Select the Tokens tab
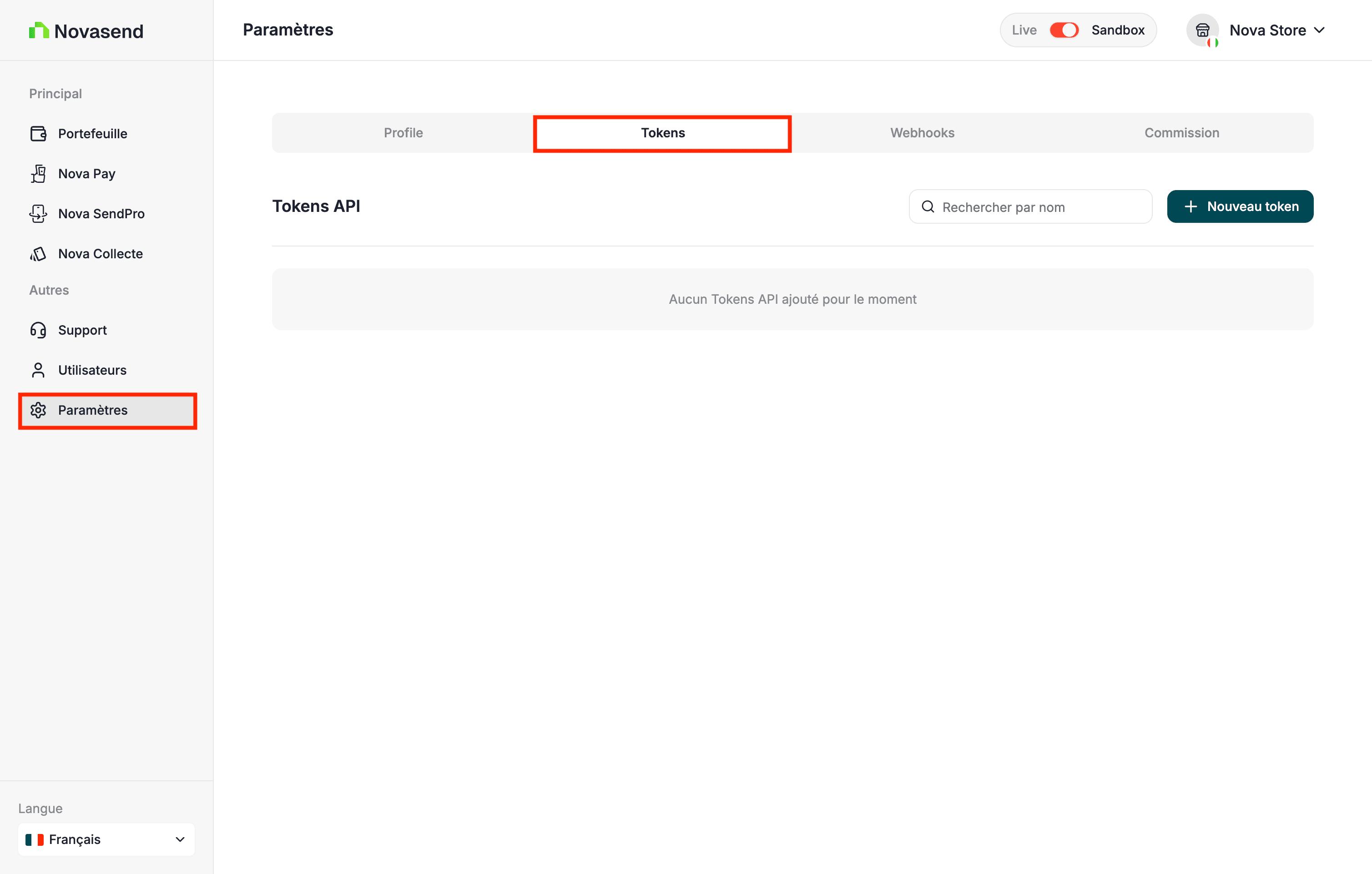The width and height of the screenshot is (1372, 874). tap(663, 133)
